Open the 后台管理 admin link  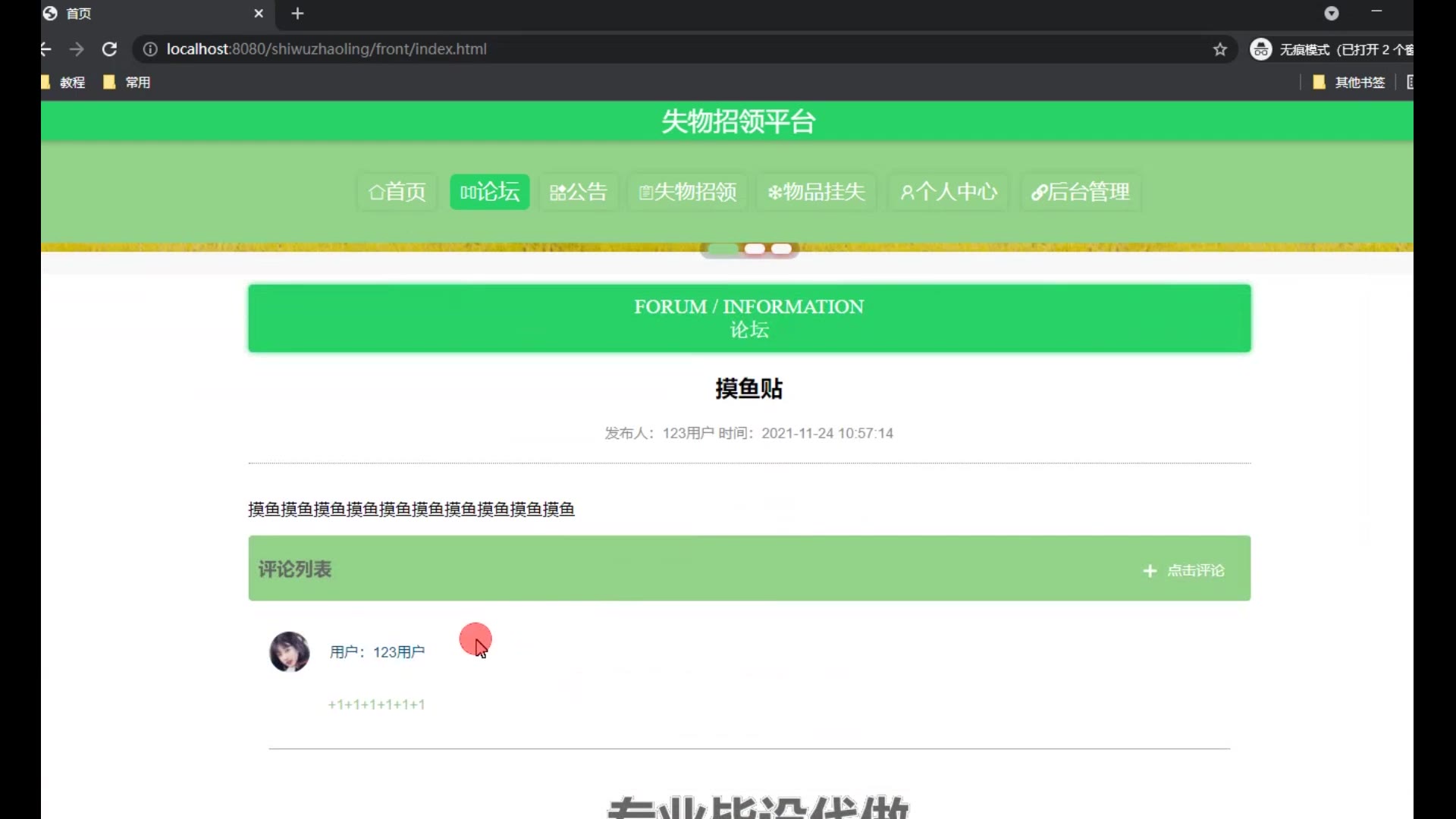pos(1080,192)
